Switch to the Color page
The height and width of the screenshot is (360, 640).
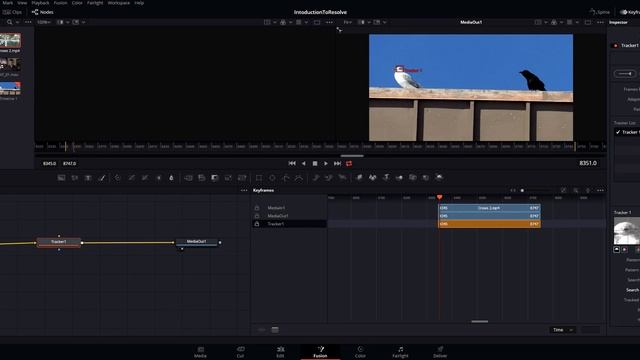point(360,352)
